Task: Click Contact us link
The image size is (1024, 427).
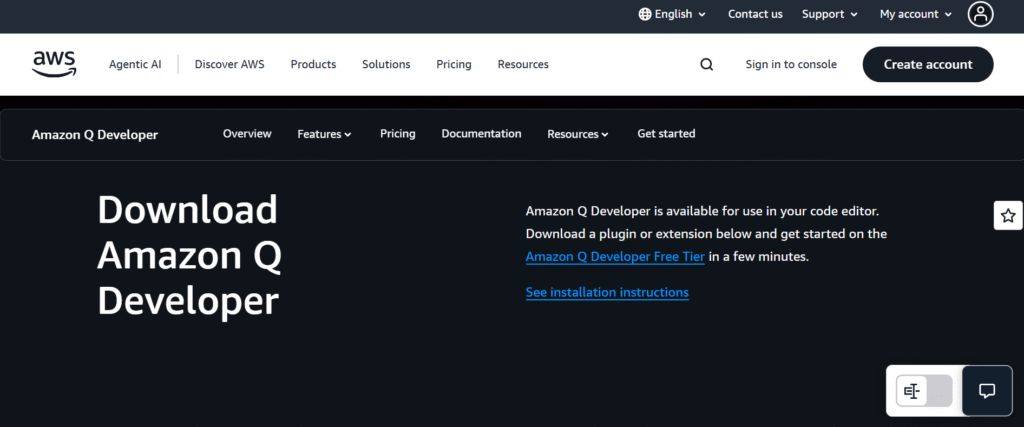Action: click(756, 14)
